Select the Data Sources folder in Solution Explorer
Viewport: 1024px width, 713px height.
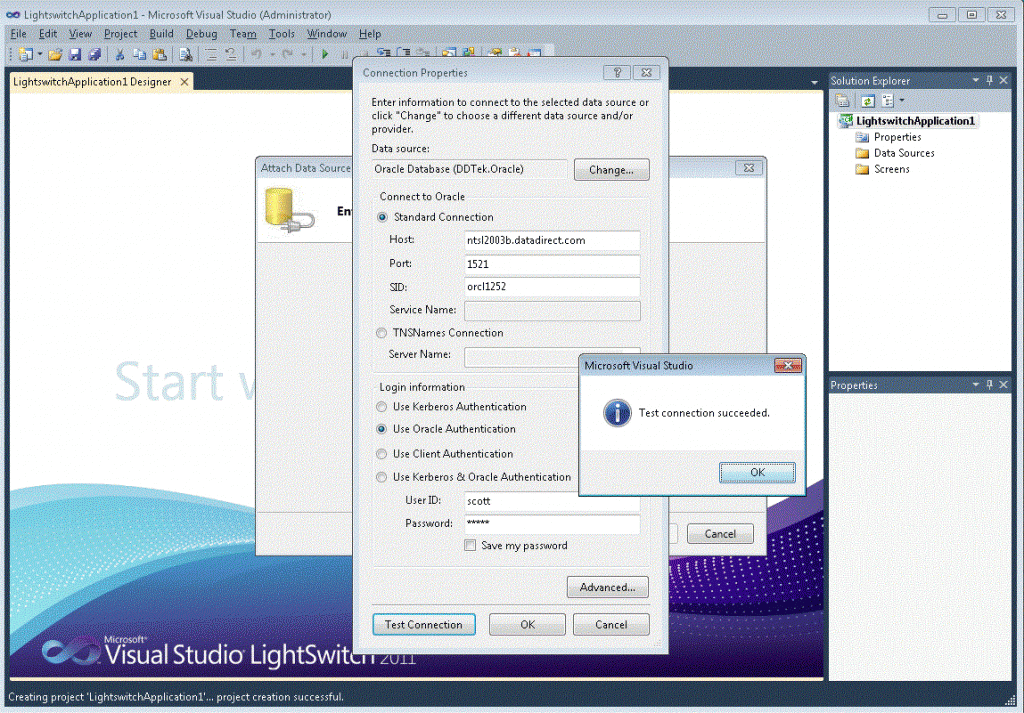[x=903, y=153]
